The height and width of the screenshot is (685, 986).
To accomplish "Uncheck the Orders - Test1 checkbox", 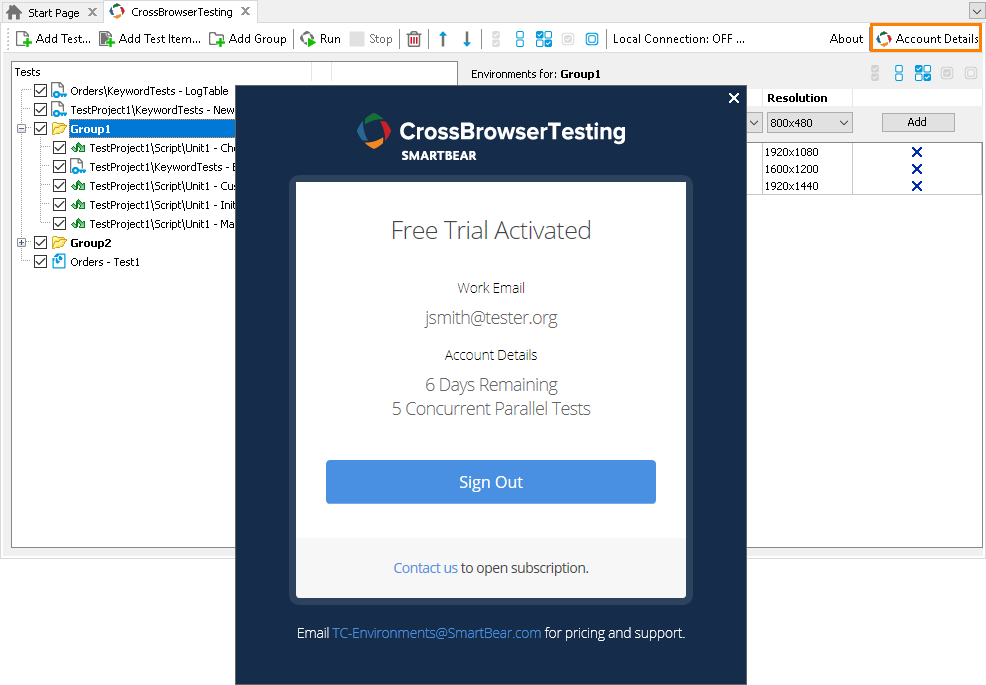I will tap(40, 262).
